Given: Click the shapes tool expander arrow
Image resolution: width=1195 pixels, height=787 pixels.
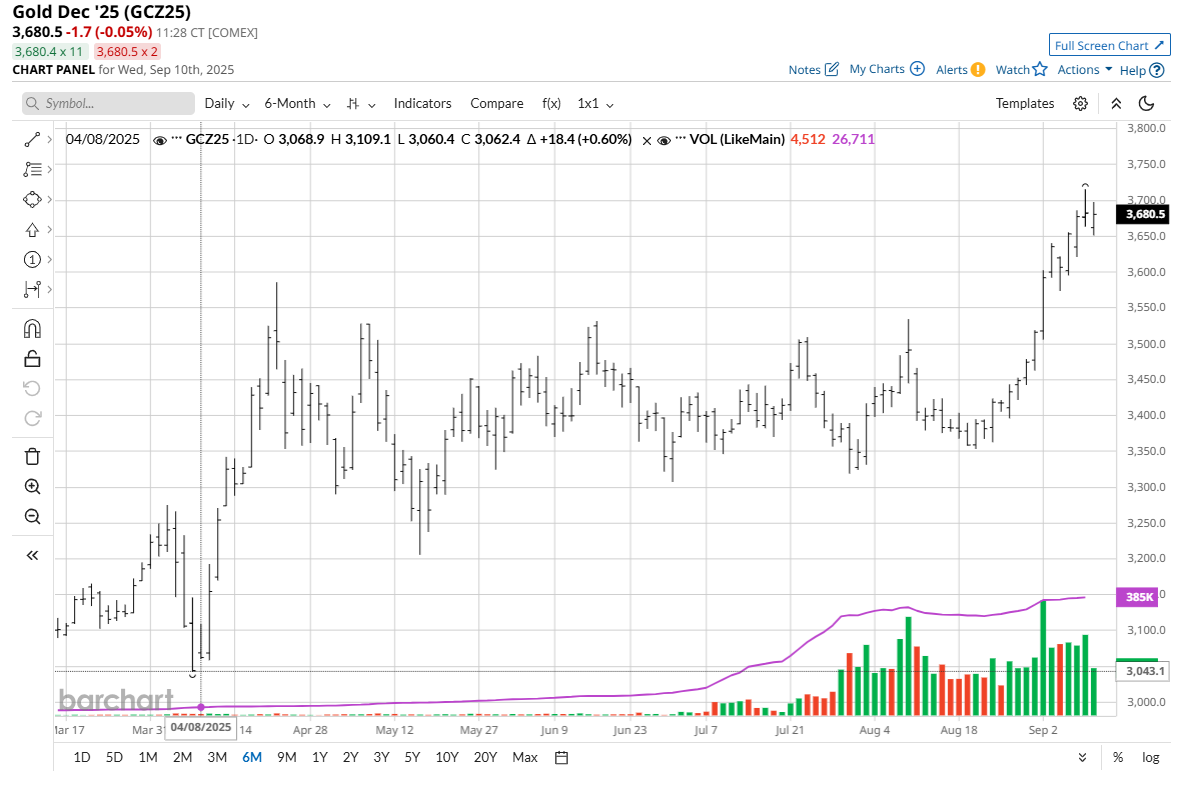Looking at the screenshot, I should pos(50,200).
